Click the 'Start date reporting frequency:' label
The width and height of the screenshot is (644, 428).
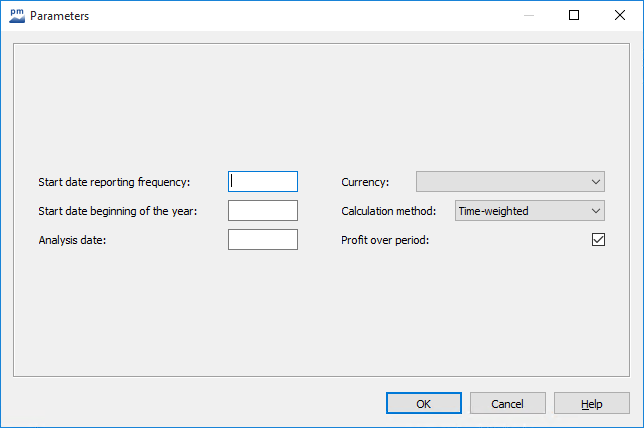(x=114, y=182)
